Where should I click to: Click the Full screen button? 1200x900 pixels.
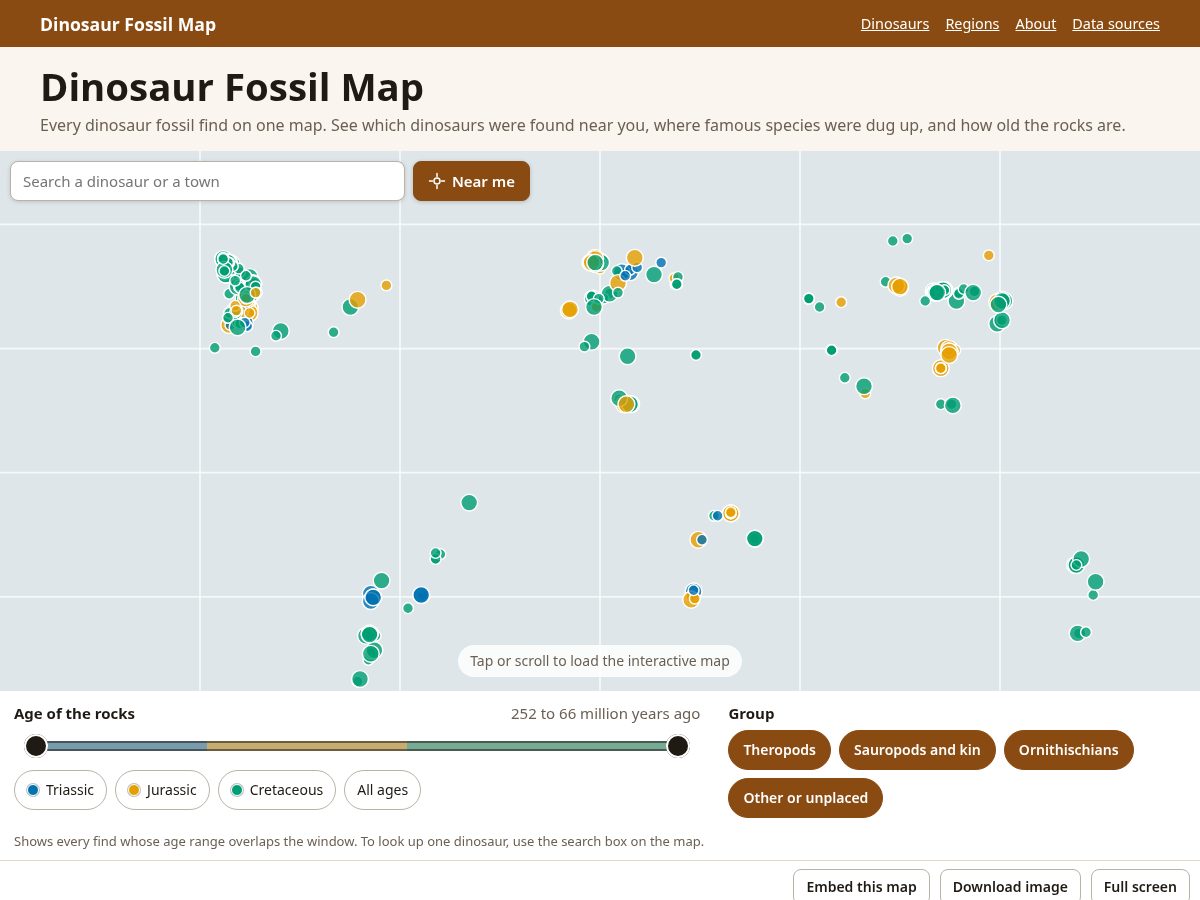(x=1140, y=886)
